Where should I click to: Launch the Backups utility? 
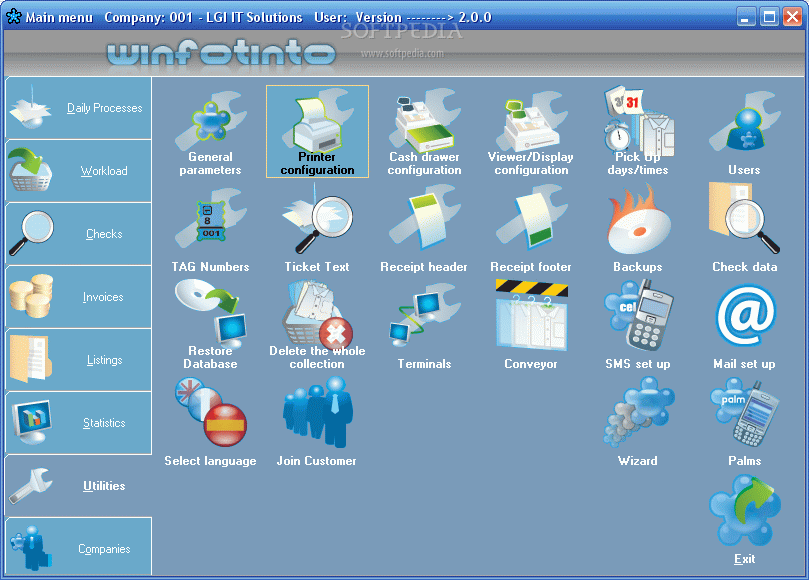click(x=638, y=229)
